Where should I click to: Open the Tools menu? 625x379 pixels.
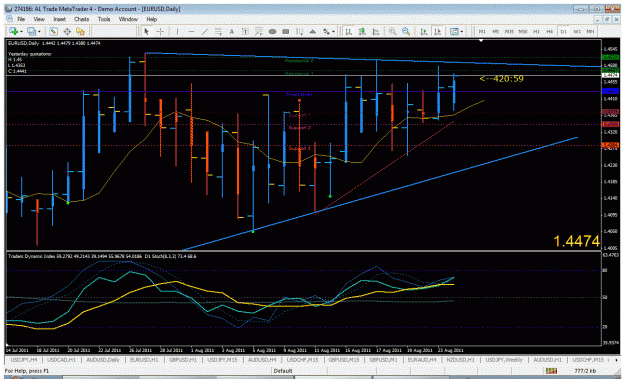click(104, 19)
